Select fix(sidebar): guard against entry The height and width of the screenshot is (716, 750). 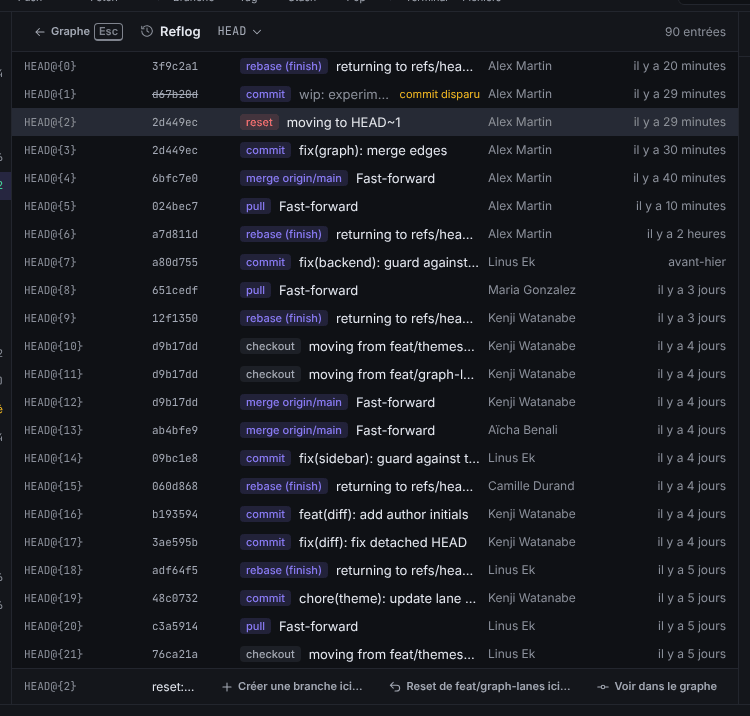(375, 458)
